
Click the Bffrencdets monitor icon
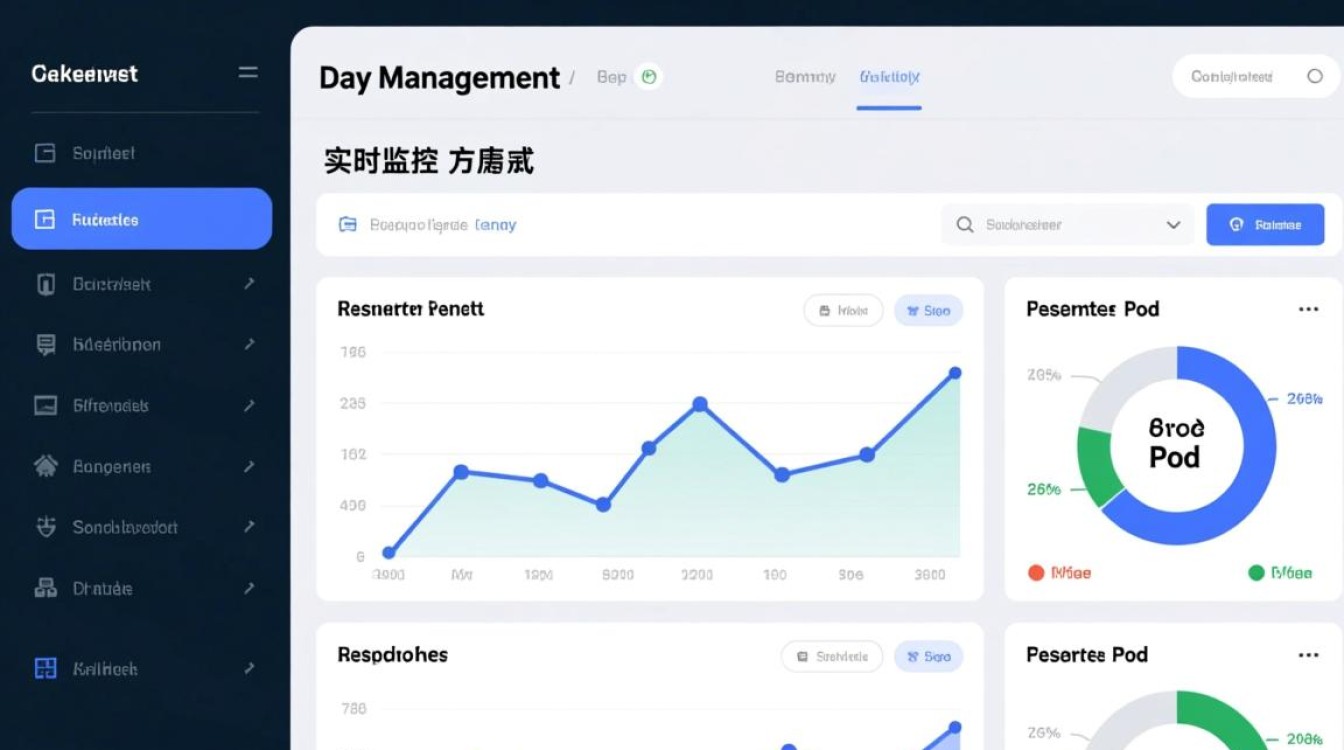(x=45, y=406)
